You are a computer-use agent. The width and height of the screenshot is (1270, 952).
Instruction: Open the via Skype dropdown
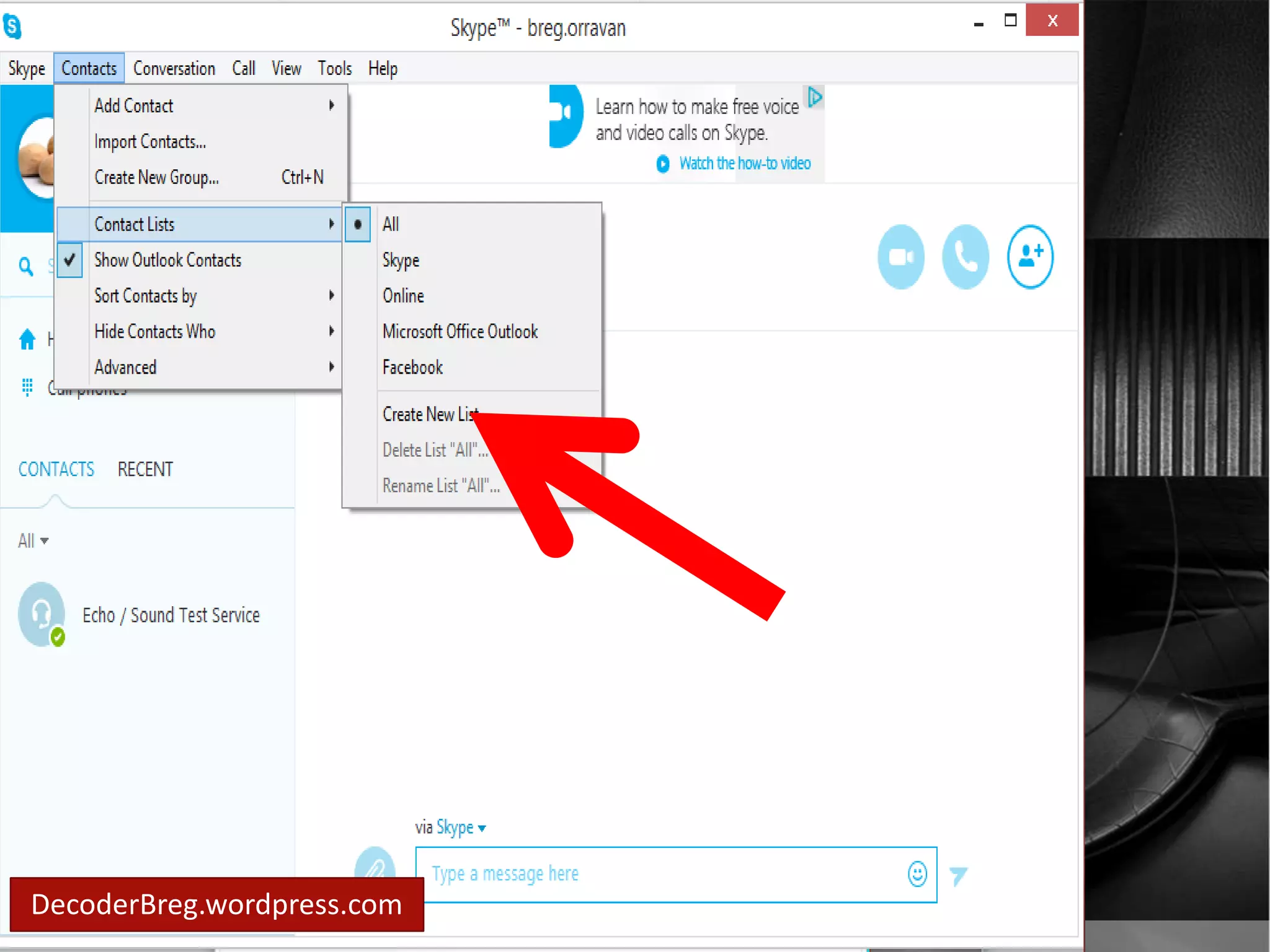460,827
